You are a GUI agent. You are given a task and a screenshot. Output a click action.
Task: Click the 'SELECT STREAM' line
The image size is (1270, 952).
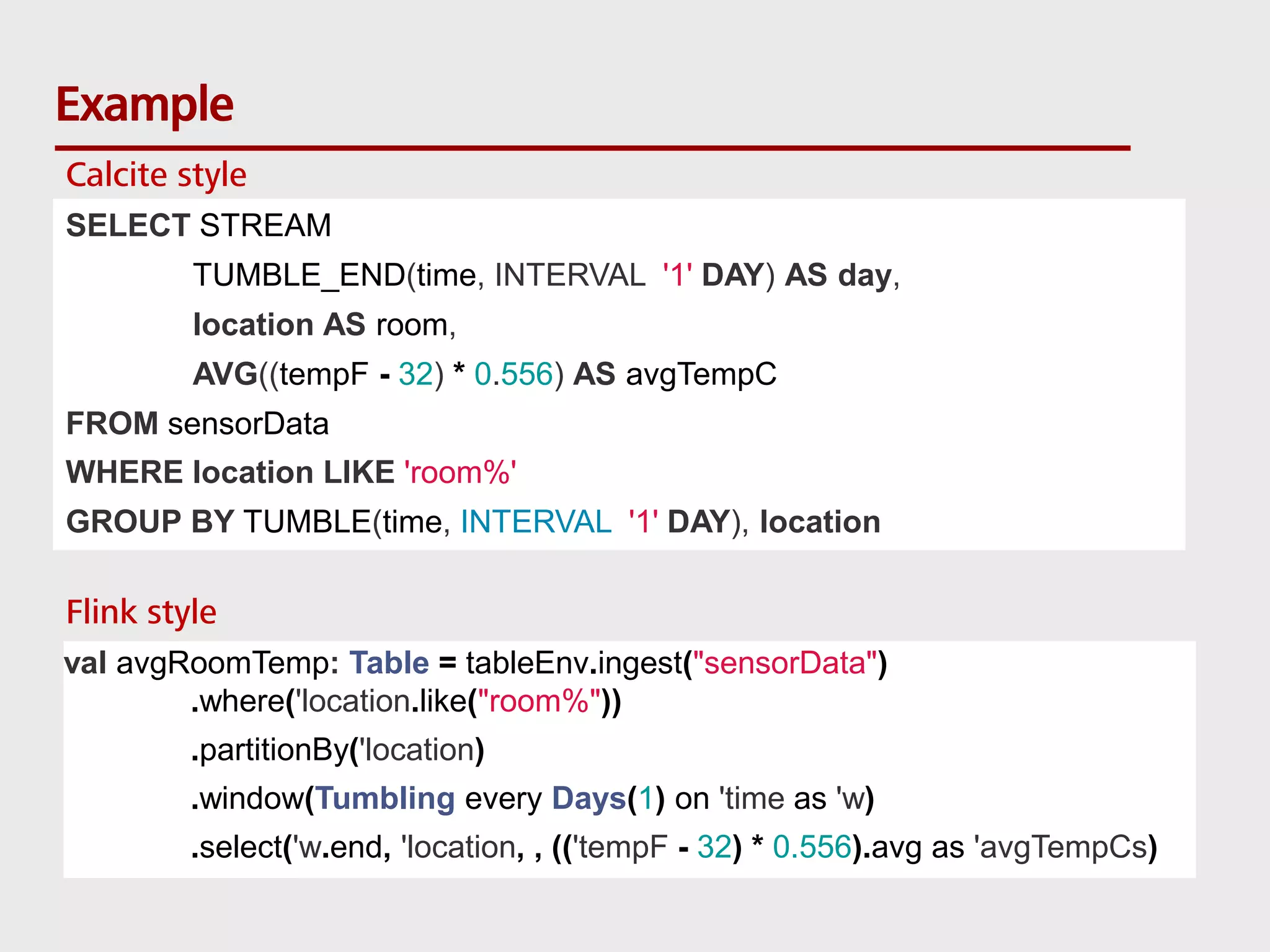(198, 225)
